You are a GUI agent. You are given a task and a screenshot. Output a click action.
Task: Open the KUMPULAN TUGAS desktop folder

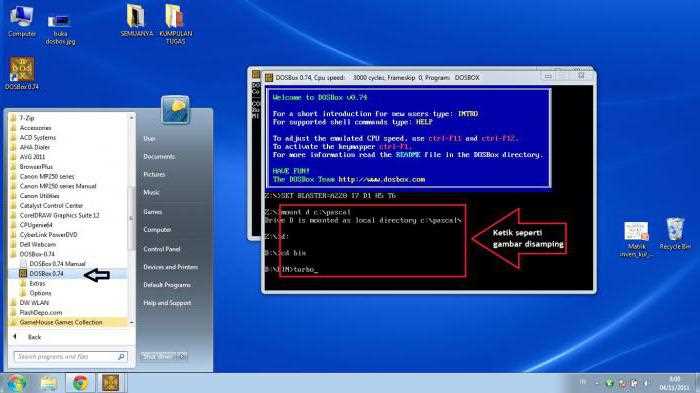tap(175, 25)
